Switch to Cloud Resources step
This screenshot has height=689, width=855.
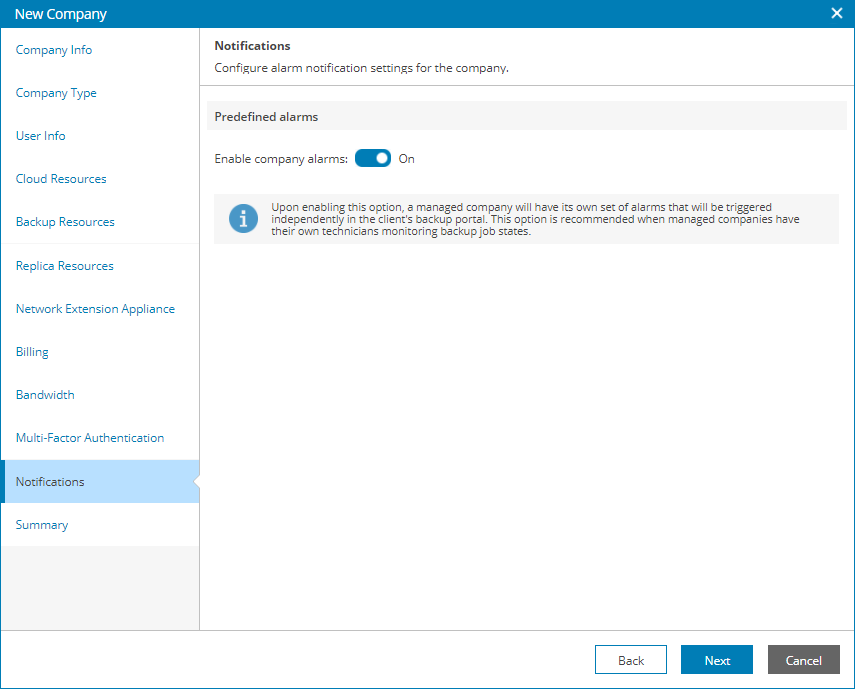pyautogui.click(x=61, y=179)
